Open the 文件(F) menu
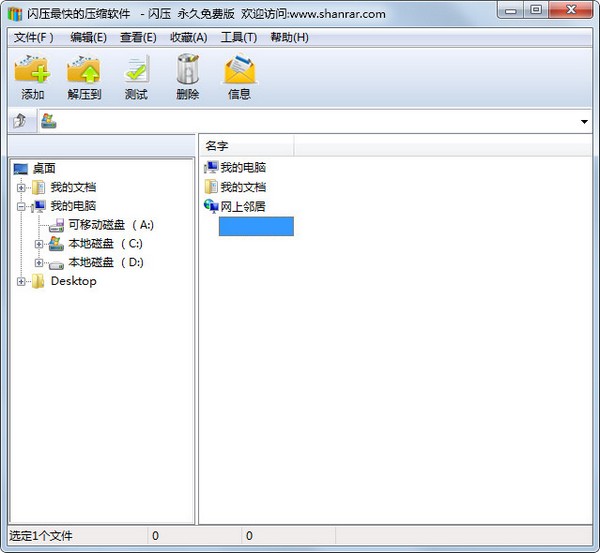The image size is (600, 553). (34, 38)
